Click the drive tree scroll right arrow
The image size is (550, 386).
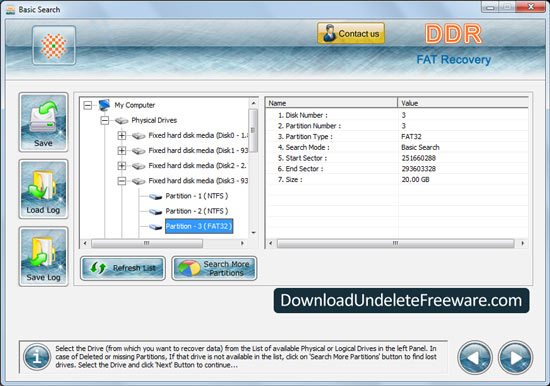click(x=242, y=243)
